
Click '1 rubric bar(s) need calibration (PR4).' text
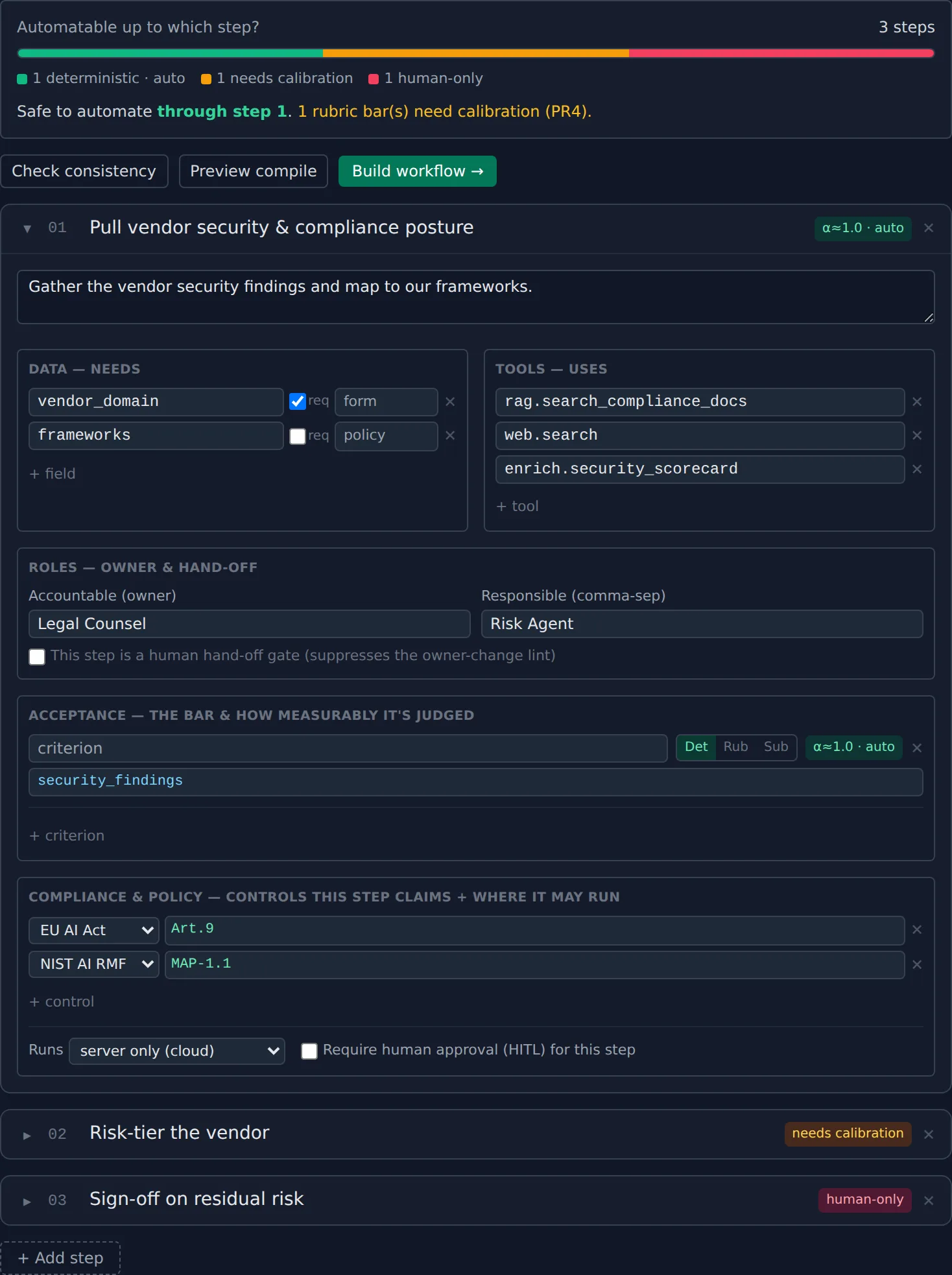(x=444, y=112)
